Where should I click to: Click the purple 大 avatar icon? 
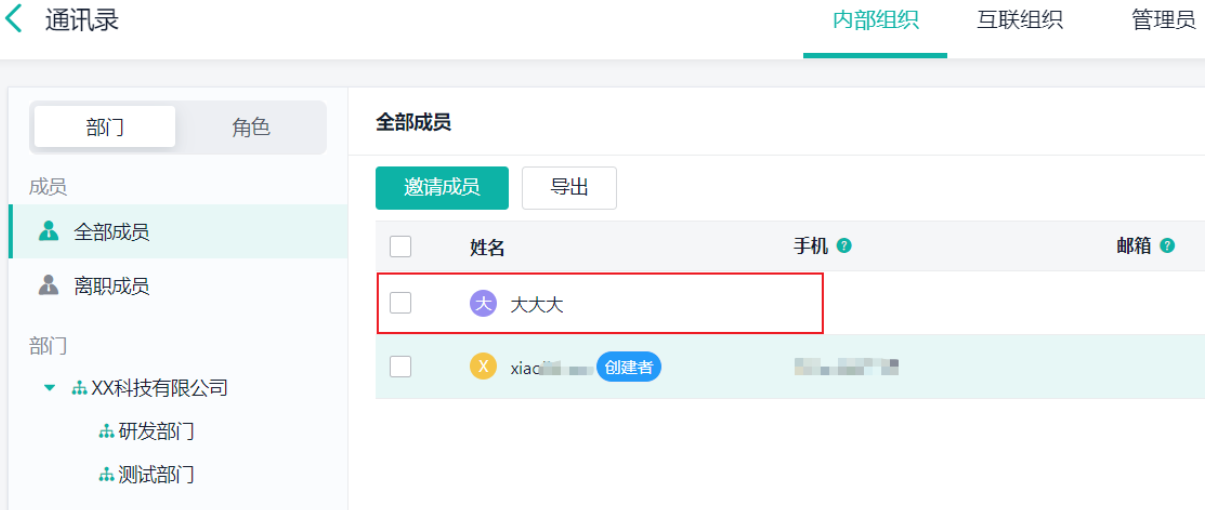483,304
